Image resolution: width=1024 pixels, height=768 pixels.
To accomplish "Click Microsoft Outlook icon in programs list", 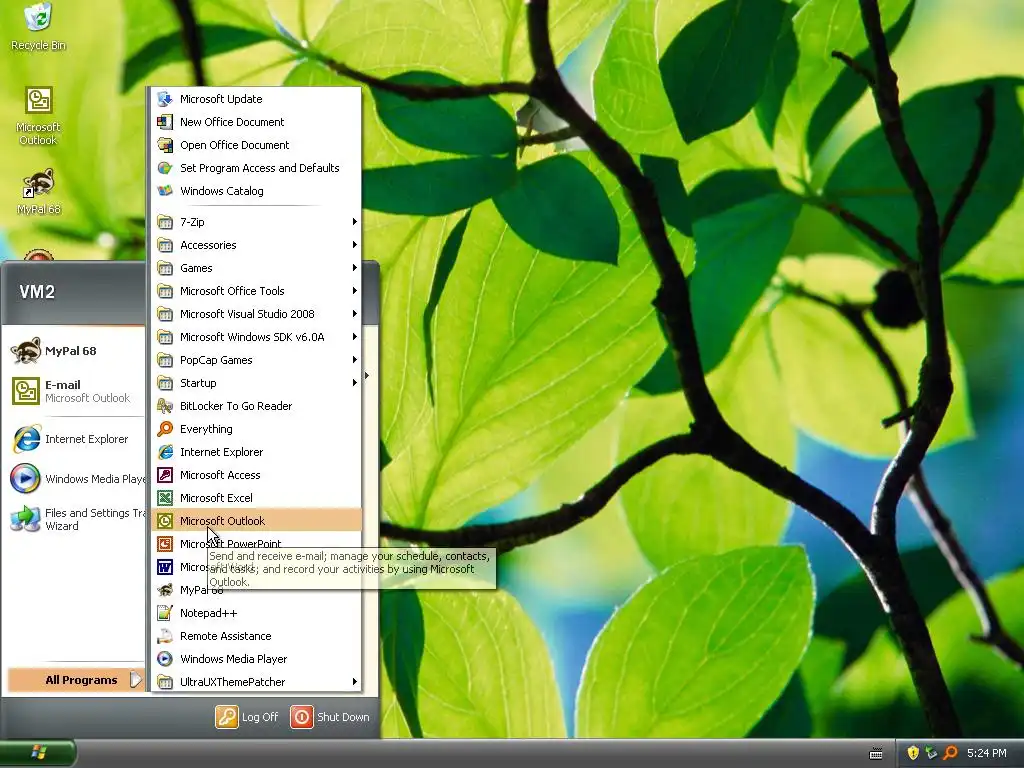I will (165, 520).
